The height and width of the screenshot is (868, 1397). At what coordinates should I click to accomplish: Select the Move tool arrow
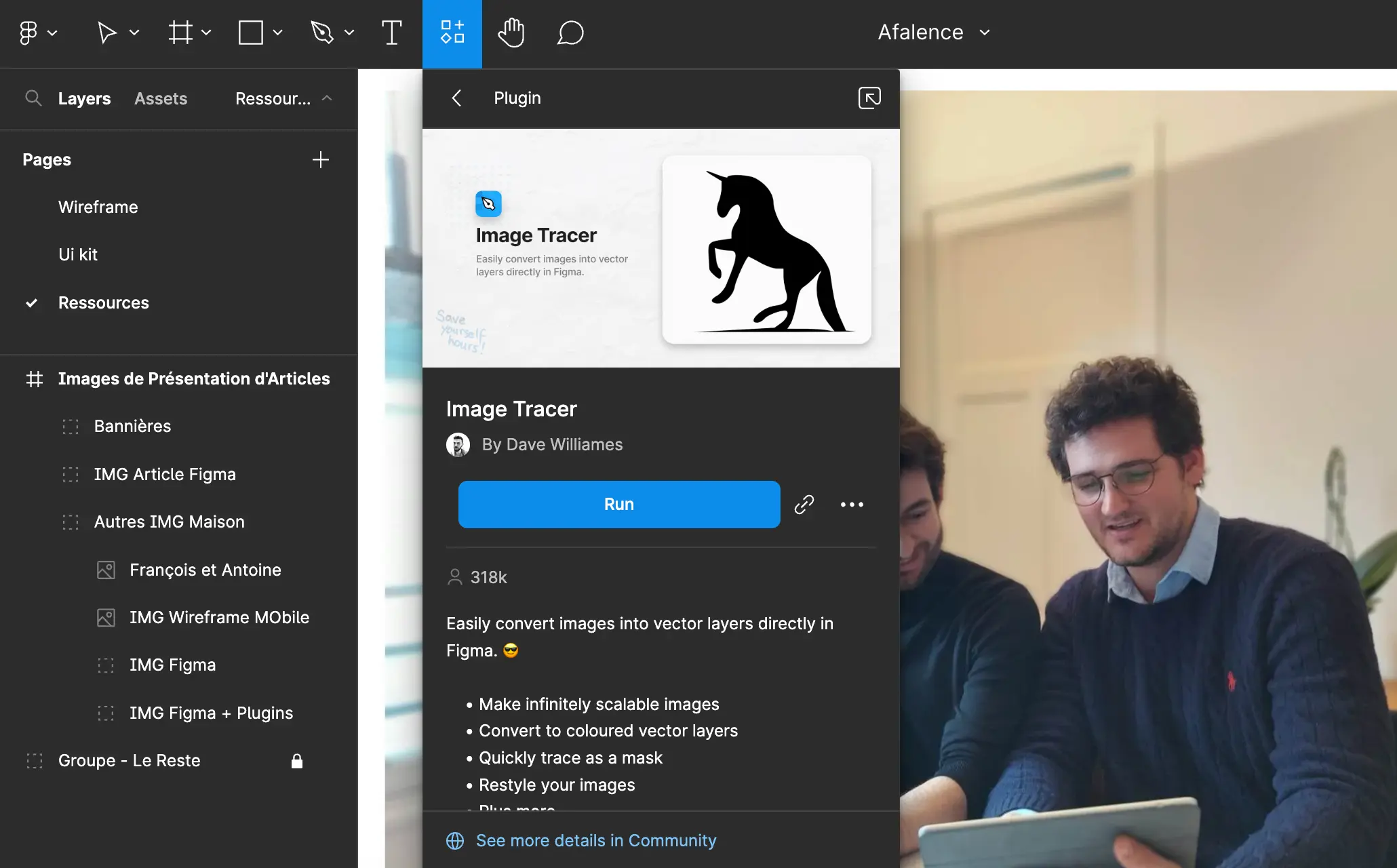coord(106,33)
